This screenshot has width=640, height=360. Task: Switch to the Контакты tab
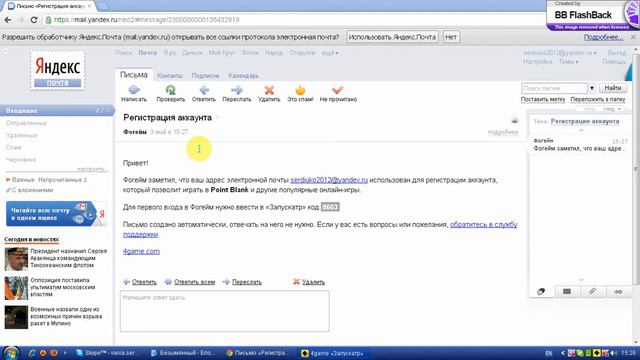[170, 76]
